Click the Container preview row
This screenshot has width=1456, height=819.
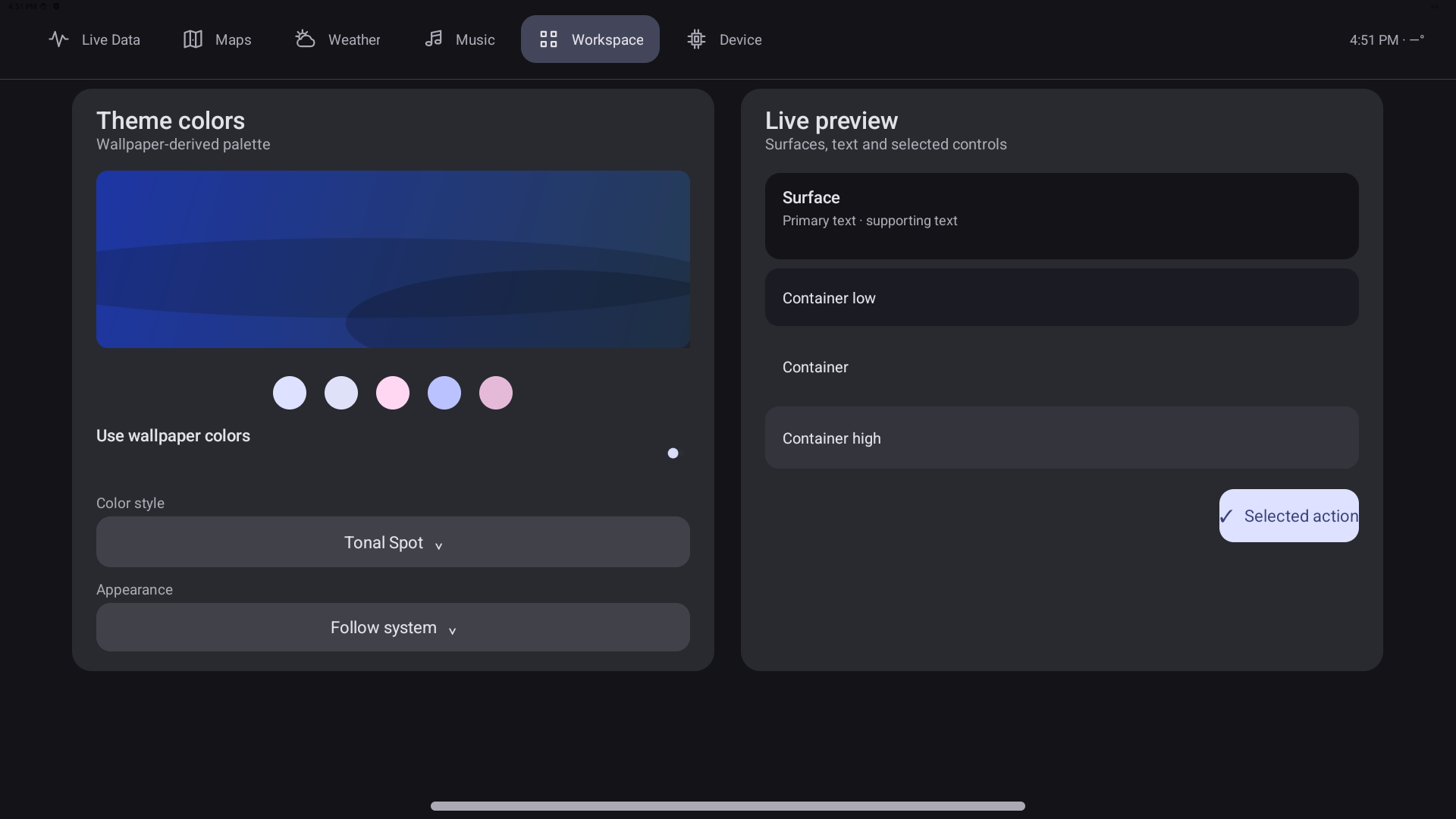pyautogui.click(x=1062, y=367)
